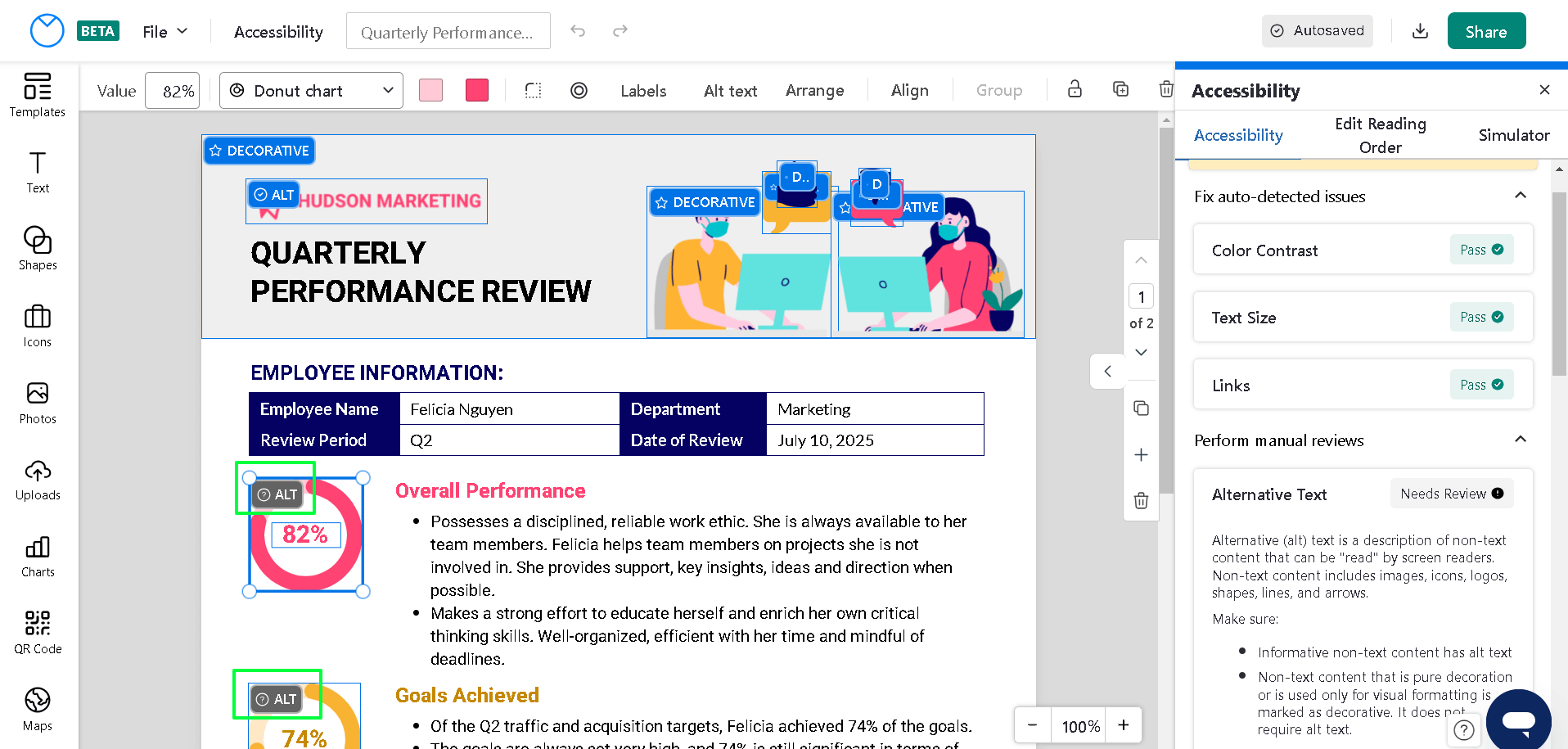Click the chart Value input field
Viewport: 1568px width, 749px height.
pyautogui.click(x=172, y=90)
